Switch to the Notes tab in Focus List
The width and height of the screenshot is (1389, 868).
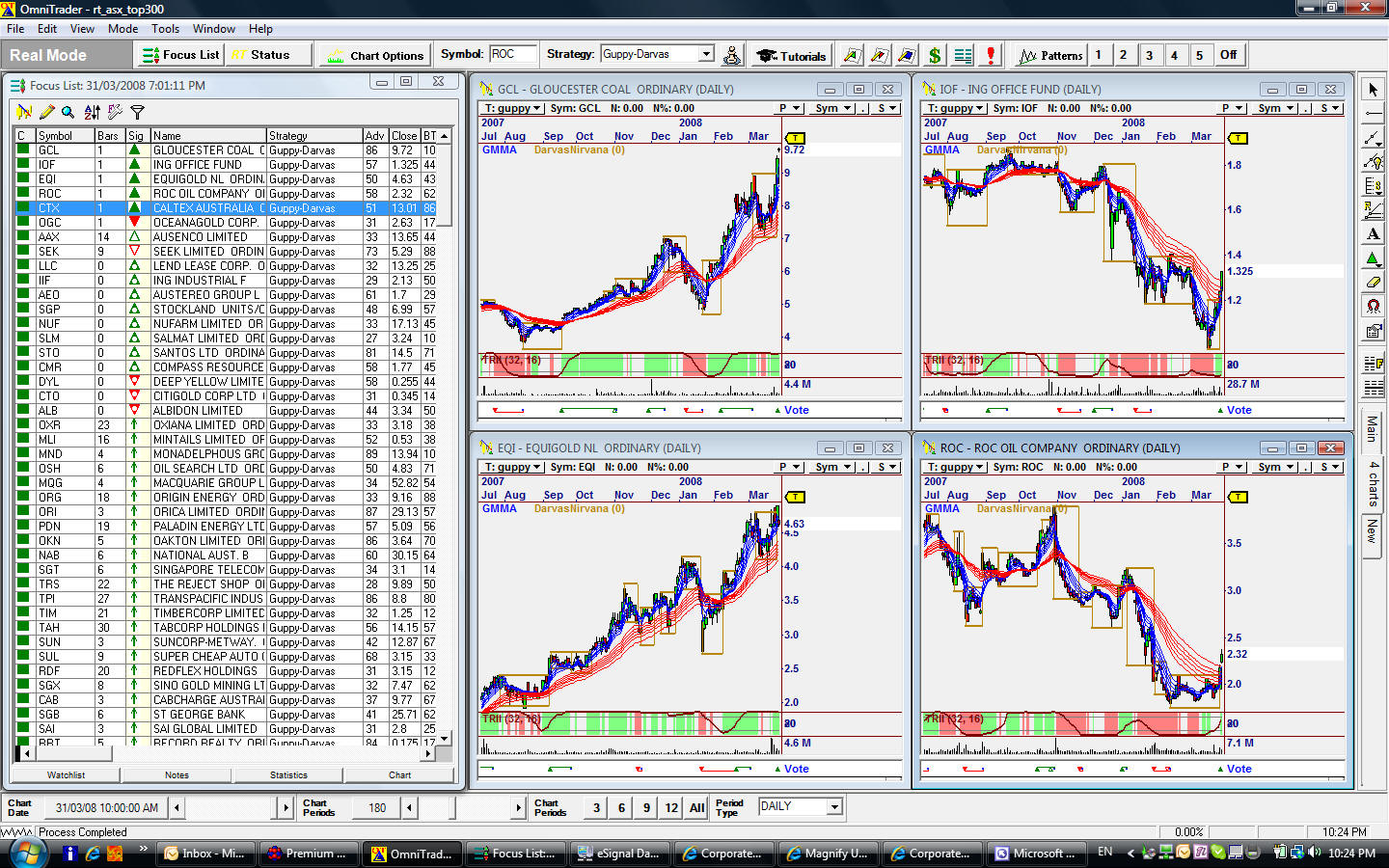point(177,774)
